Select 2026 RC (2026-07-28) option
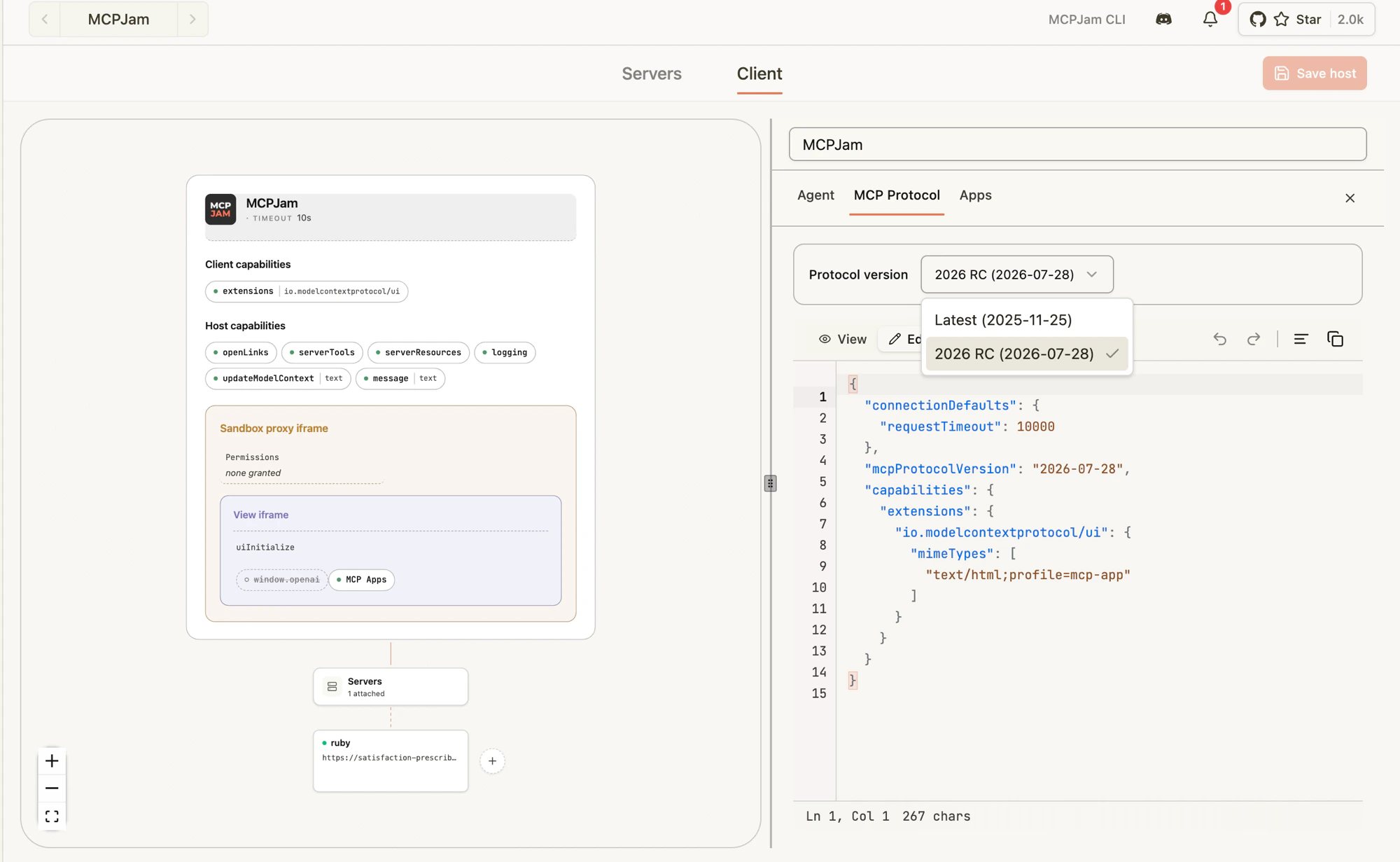The width and height of the screenshot is (1400, 862). coord(1026,354)
